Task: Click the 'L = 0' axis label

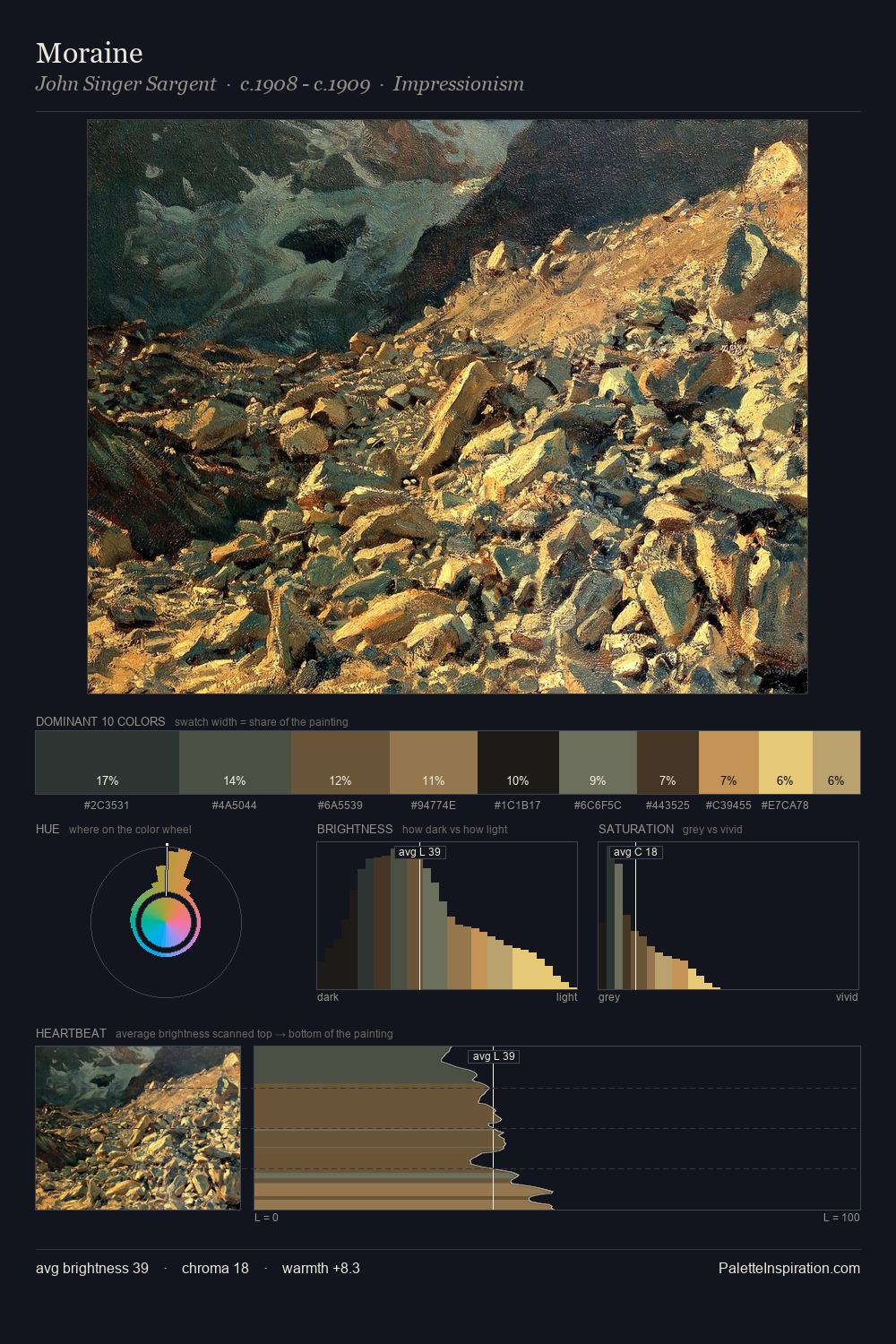Action: pyautogui.click(x=266, y=1218)
